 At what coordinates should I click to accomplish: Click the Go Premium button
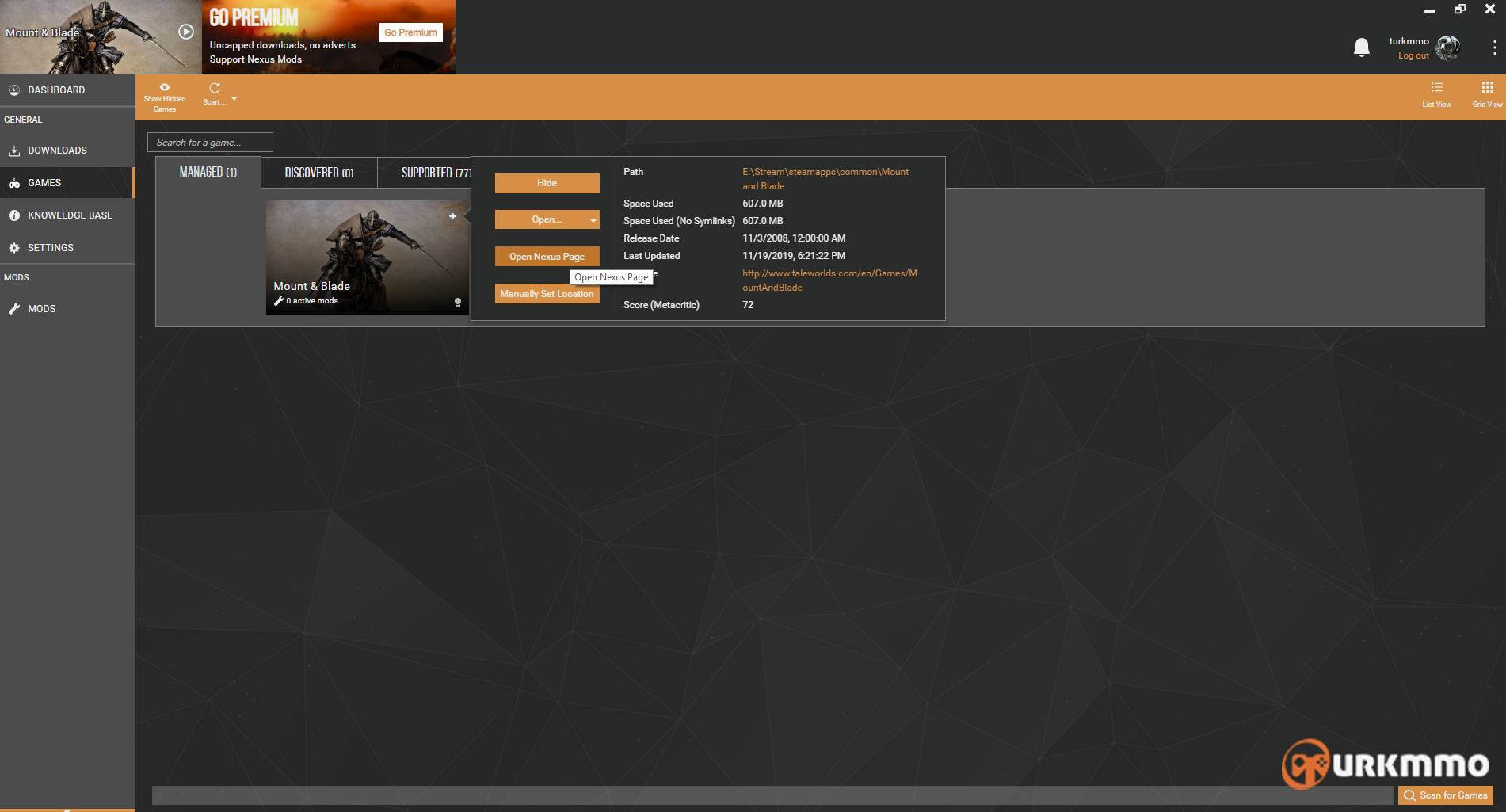[x=410, y=32]
